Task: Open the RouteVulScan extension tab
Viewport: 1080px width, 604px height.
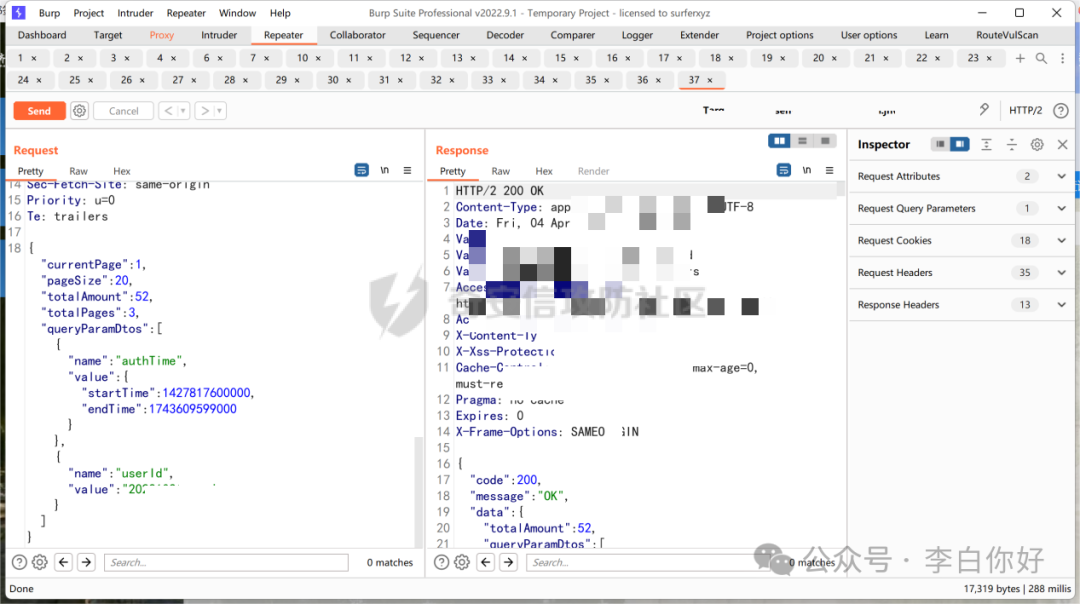Action: pos(1007,35)
